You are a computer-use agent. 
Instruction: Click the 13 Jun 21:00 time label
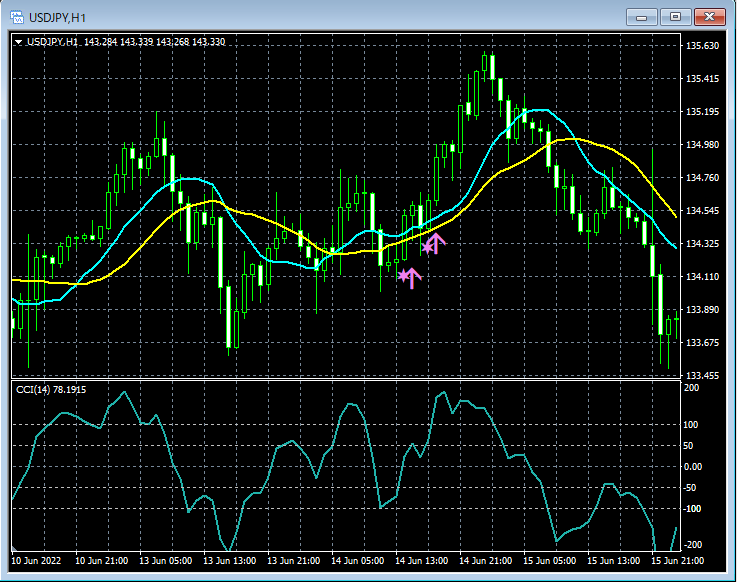[293, 560]
